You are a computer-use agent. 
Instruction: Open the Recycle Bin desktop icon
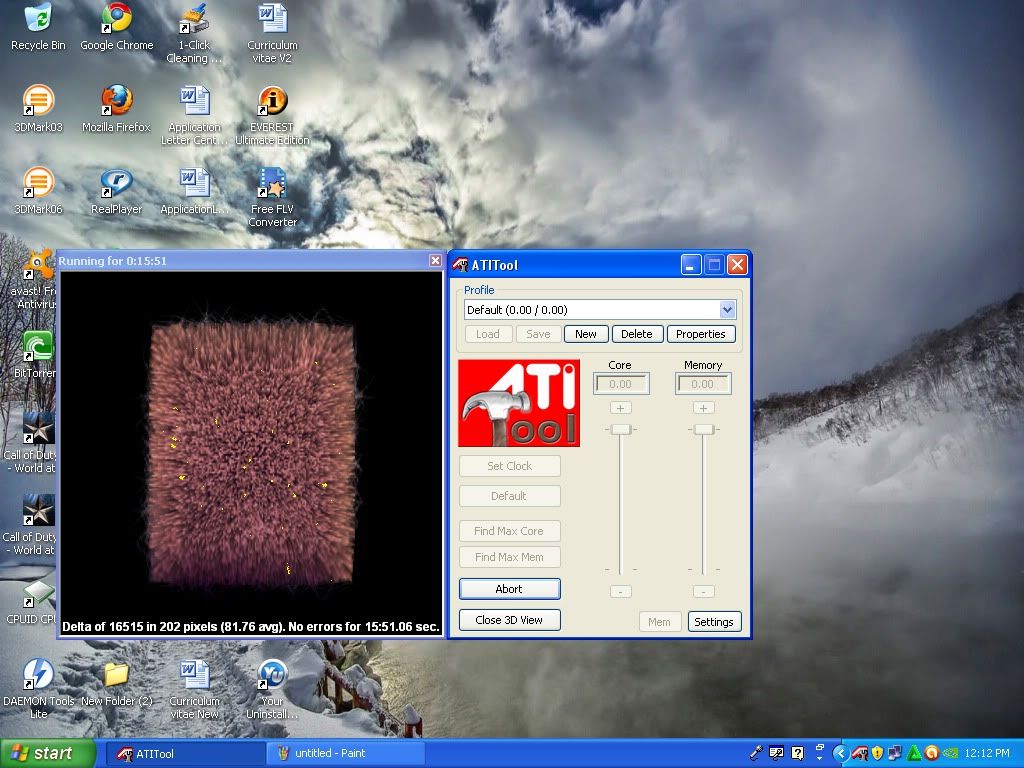[x=38, y=26]
